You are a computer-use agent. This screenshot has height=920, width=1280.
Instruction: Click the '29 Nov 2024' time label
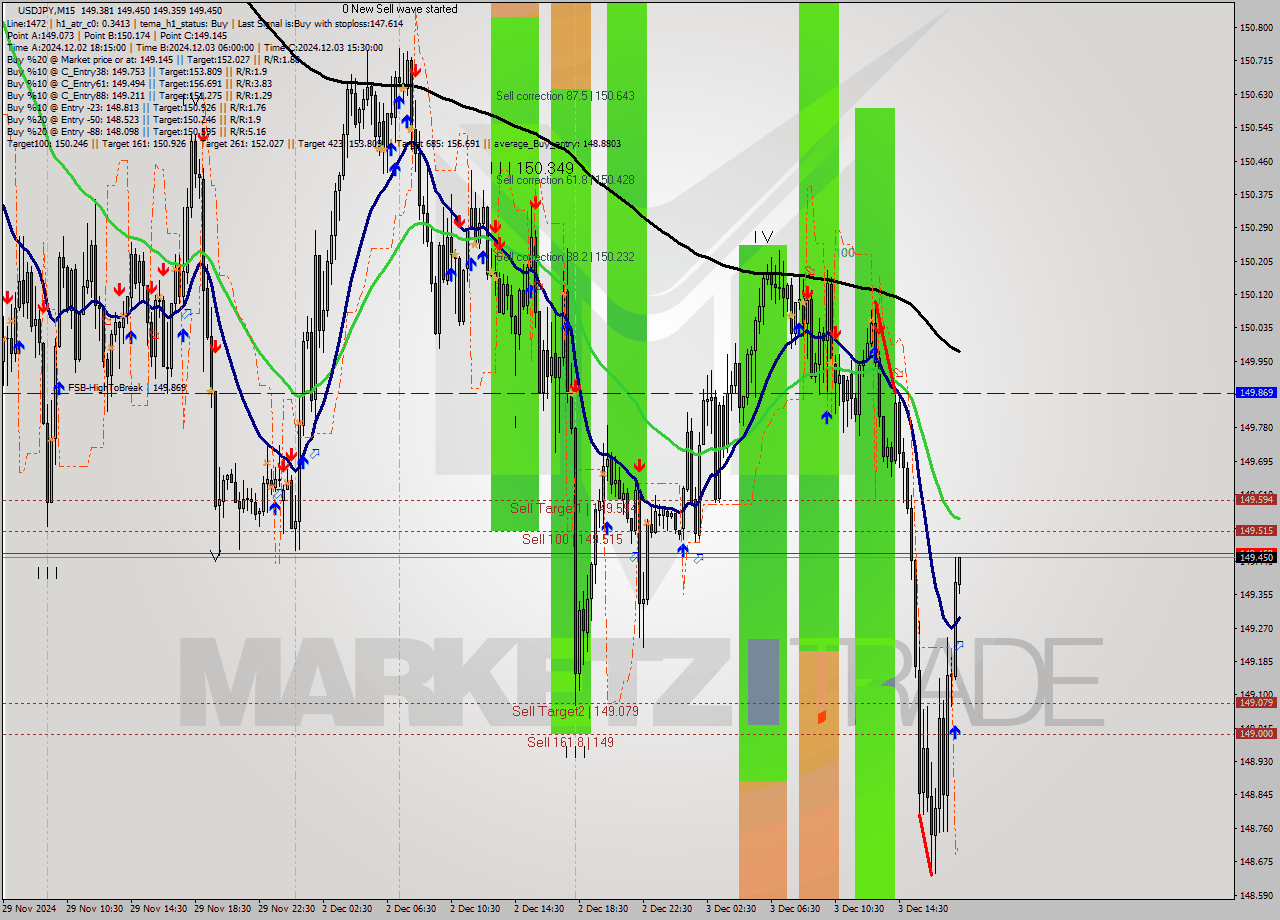[x=29, y=909]
